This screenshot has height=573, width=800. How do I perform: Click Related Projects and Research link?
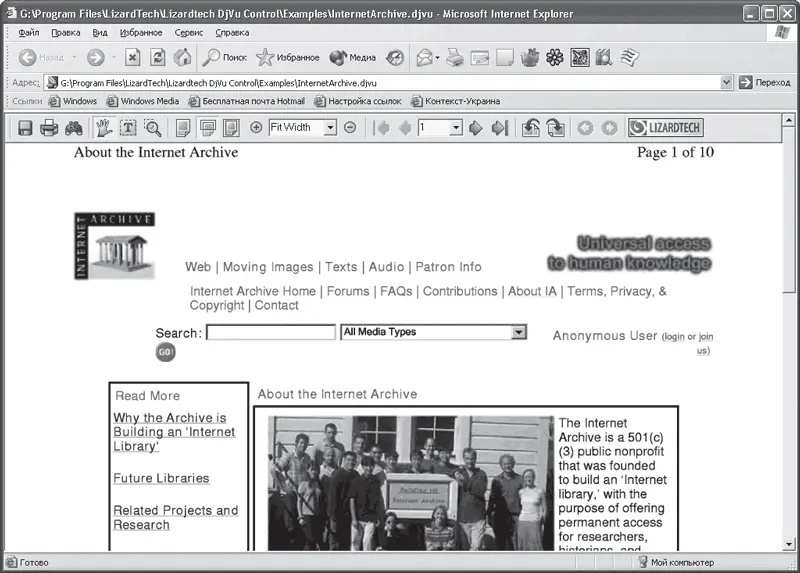[x=176, y=517]
